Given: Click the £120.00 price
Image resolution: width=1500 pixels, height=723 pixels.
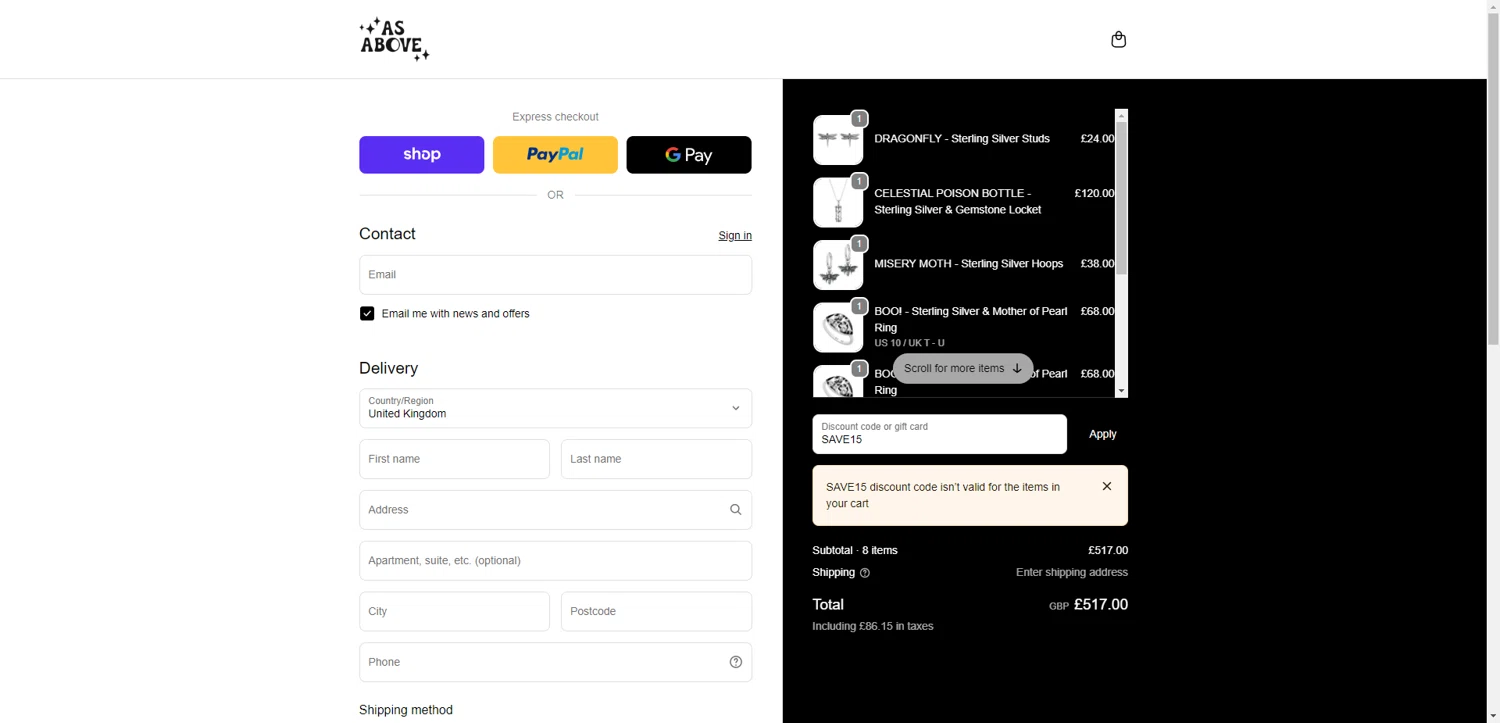Looking at the screenshot, I should [1094, 193].
